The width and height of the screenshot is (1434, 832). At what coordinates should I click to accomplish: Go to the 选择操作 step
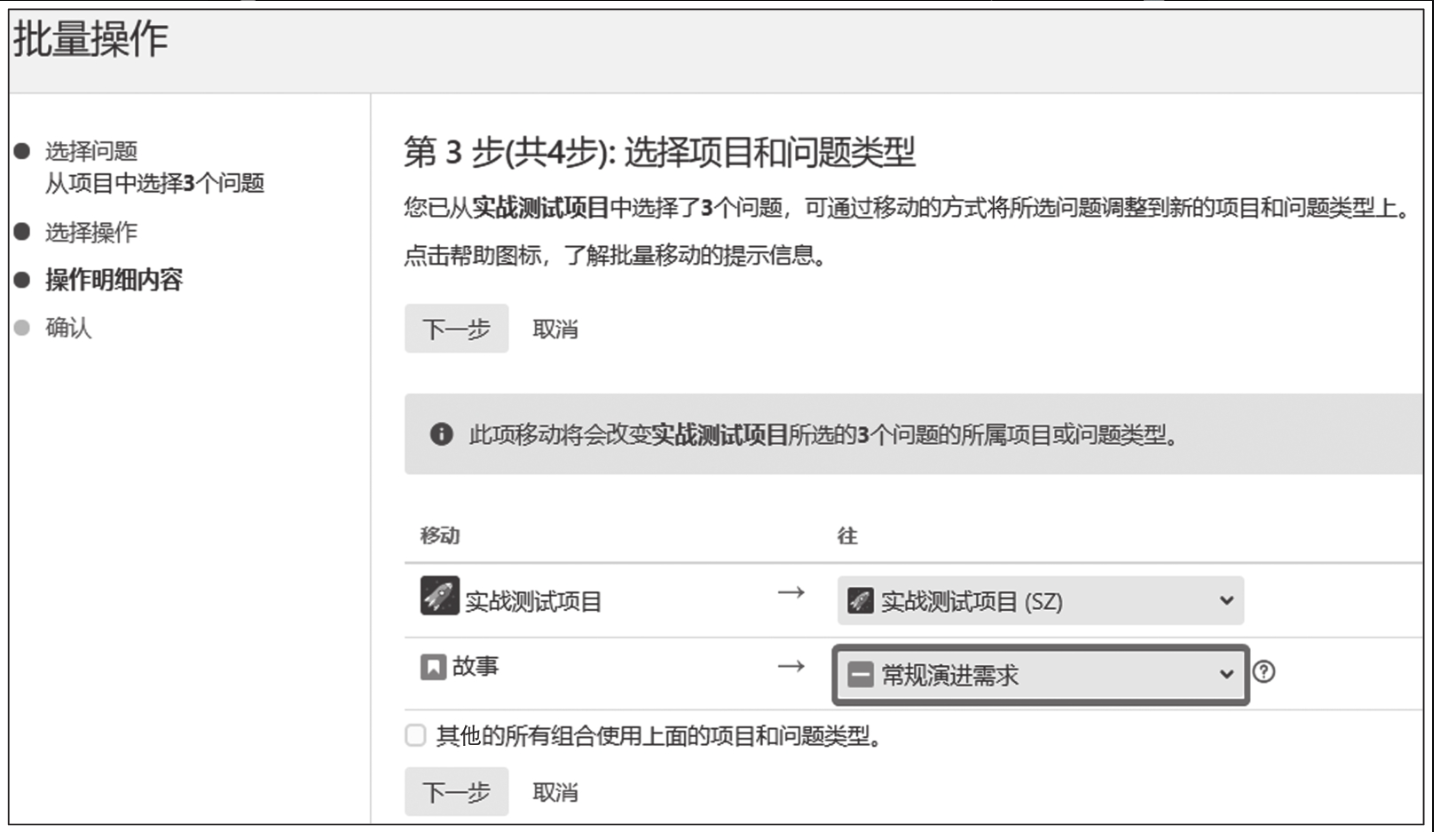[91, 233]
